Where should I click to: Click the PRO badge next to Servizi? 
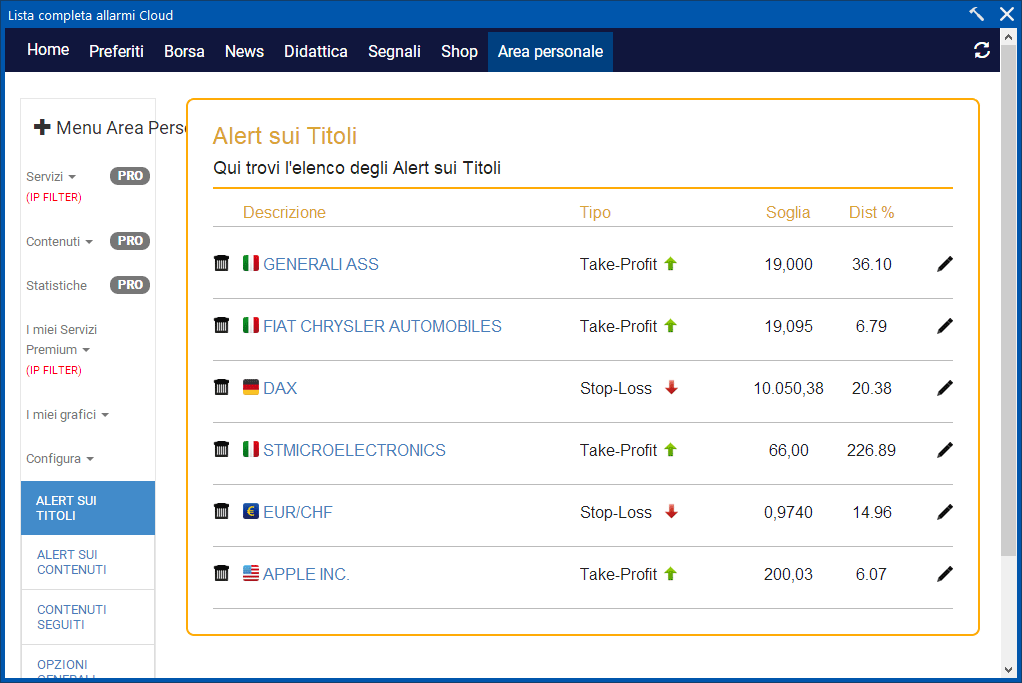coord(130,176)
